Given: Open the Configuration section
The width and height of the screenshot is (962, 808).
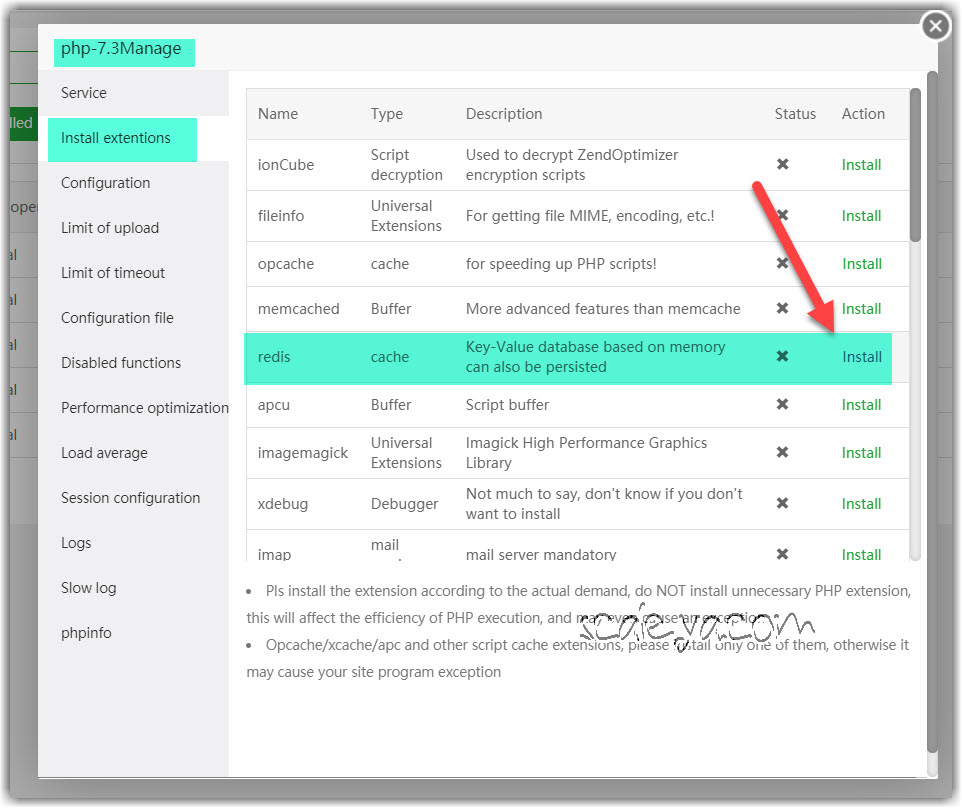Looking at the screenshot, I should (105, 183).
